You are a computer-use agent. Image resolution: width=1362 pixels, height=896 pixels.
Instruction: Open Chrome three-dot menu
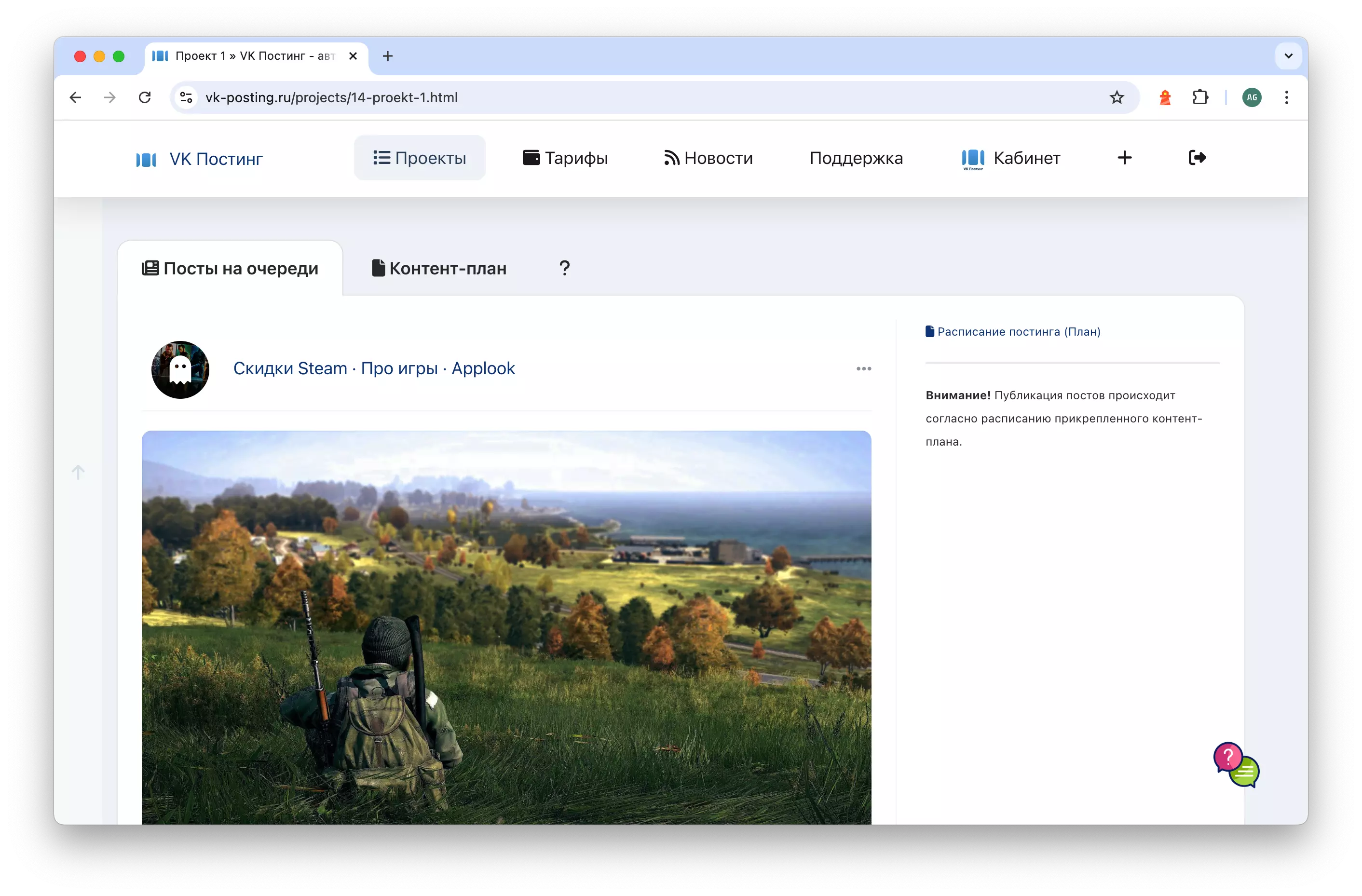point(1286,97)
